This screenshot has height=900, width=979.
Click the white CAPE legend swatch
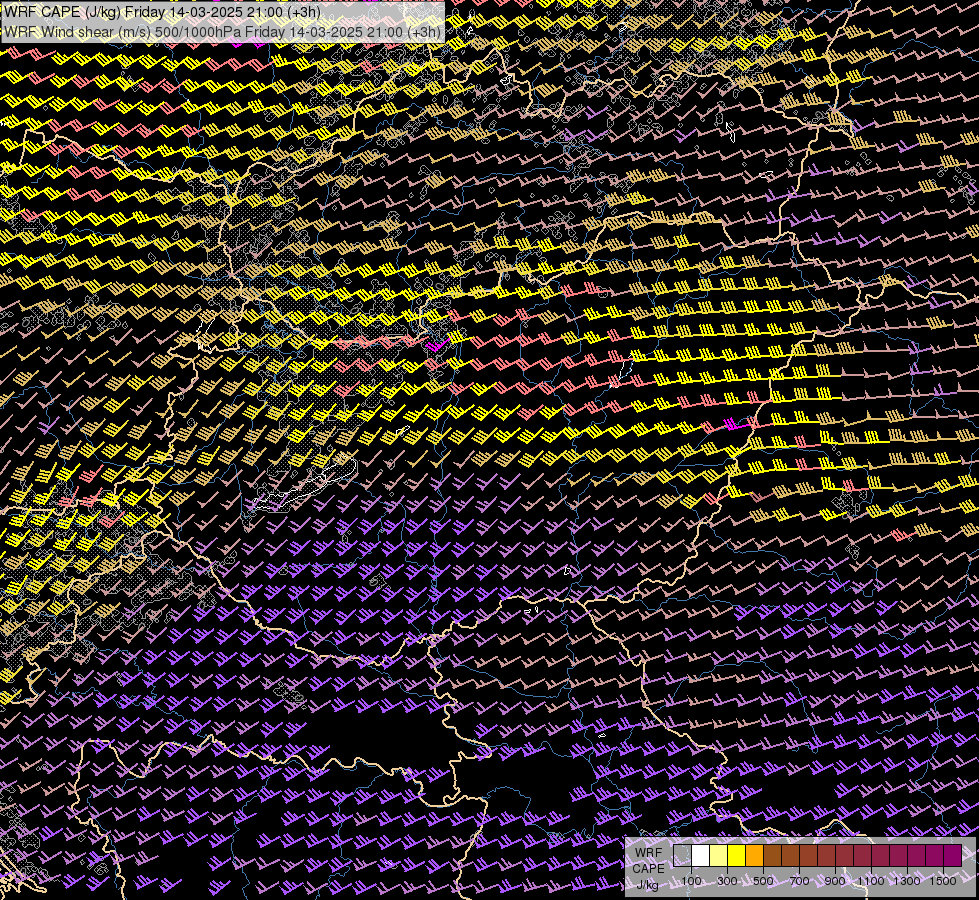(x=701, y=856)
